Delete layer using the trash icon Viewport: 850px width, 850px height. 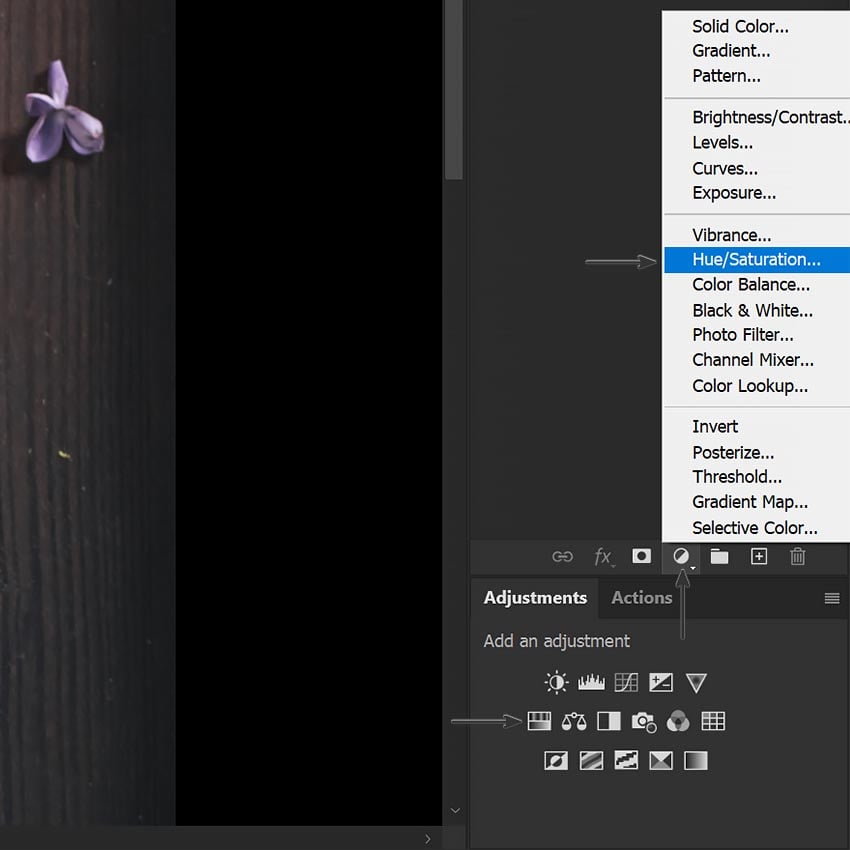click(797, 557)
